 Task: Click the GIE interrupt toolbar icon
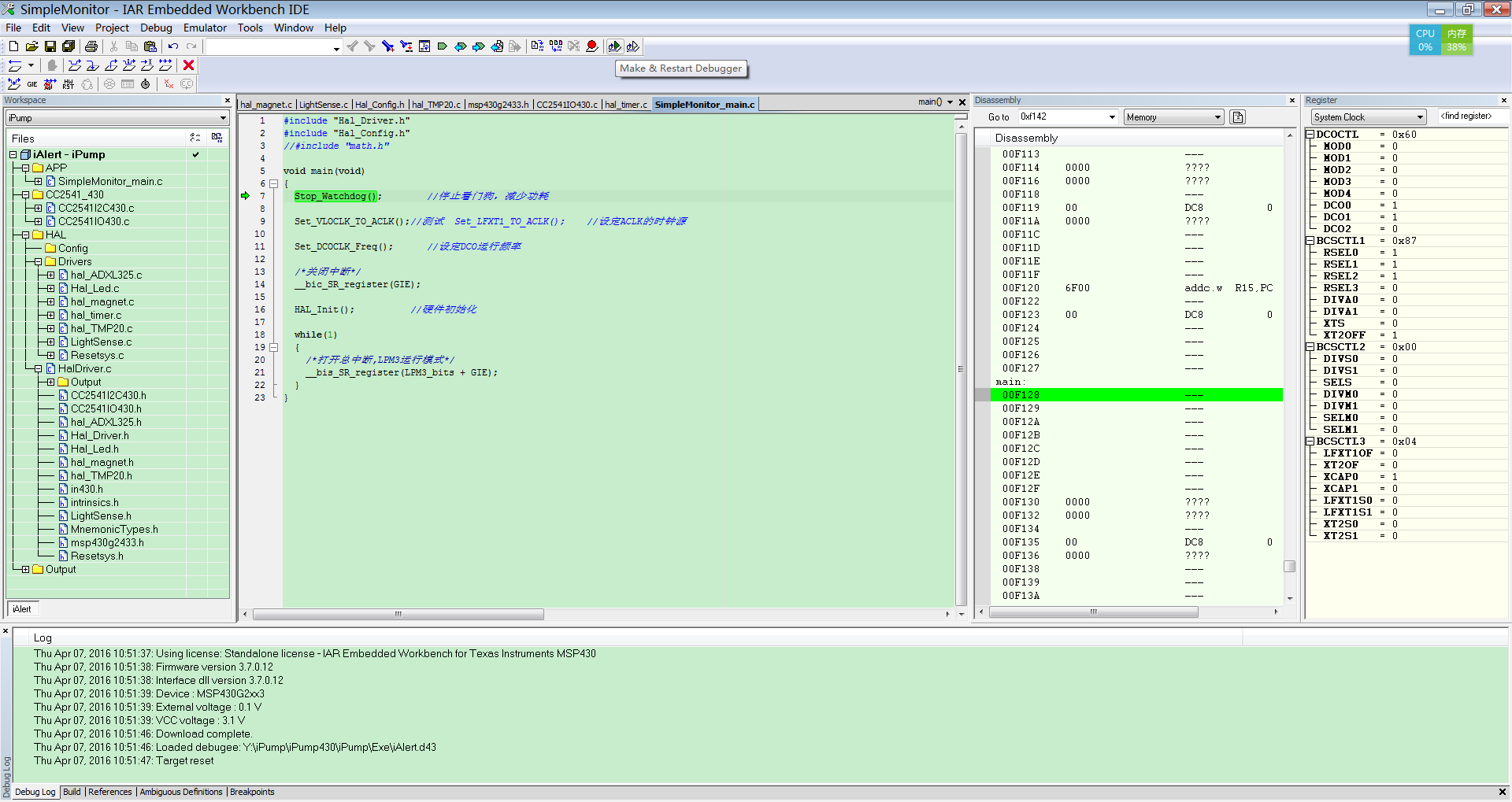coord(32,84)
